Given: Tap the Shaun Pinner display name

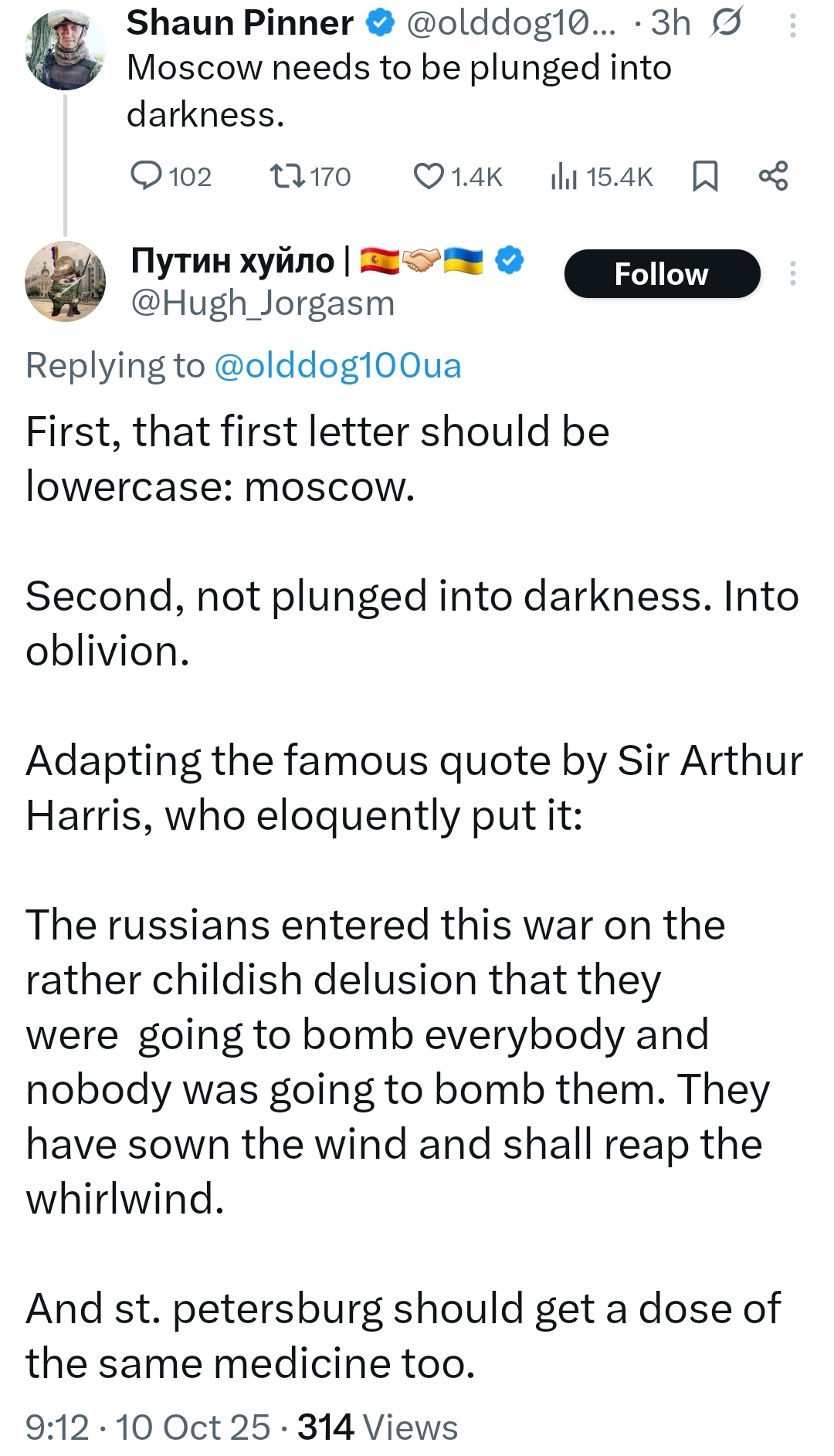Looking at the screenshot, I should (240, 23).
